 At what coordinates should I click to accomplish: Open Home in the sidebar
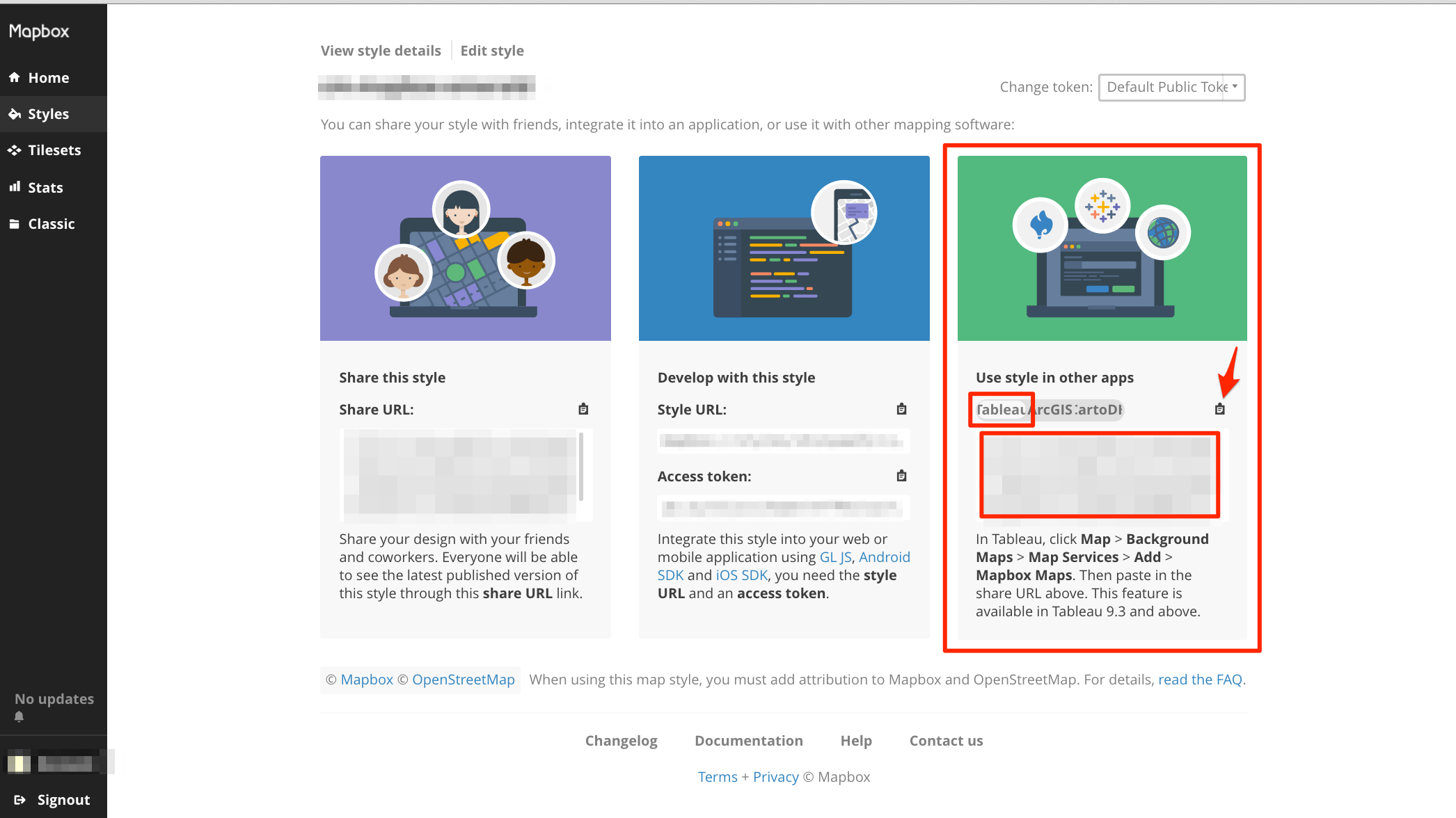[48, 78]
